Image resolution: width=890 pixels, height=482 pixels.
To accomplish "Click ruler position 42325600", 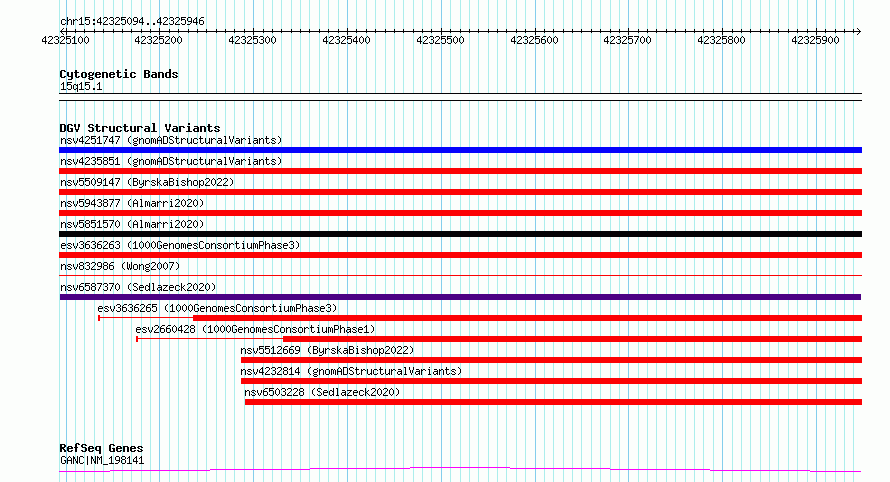I will click(x=534, y=40).
